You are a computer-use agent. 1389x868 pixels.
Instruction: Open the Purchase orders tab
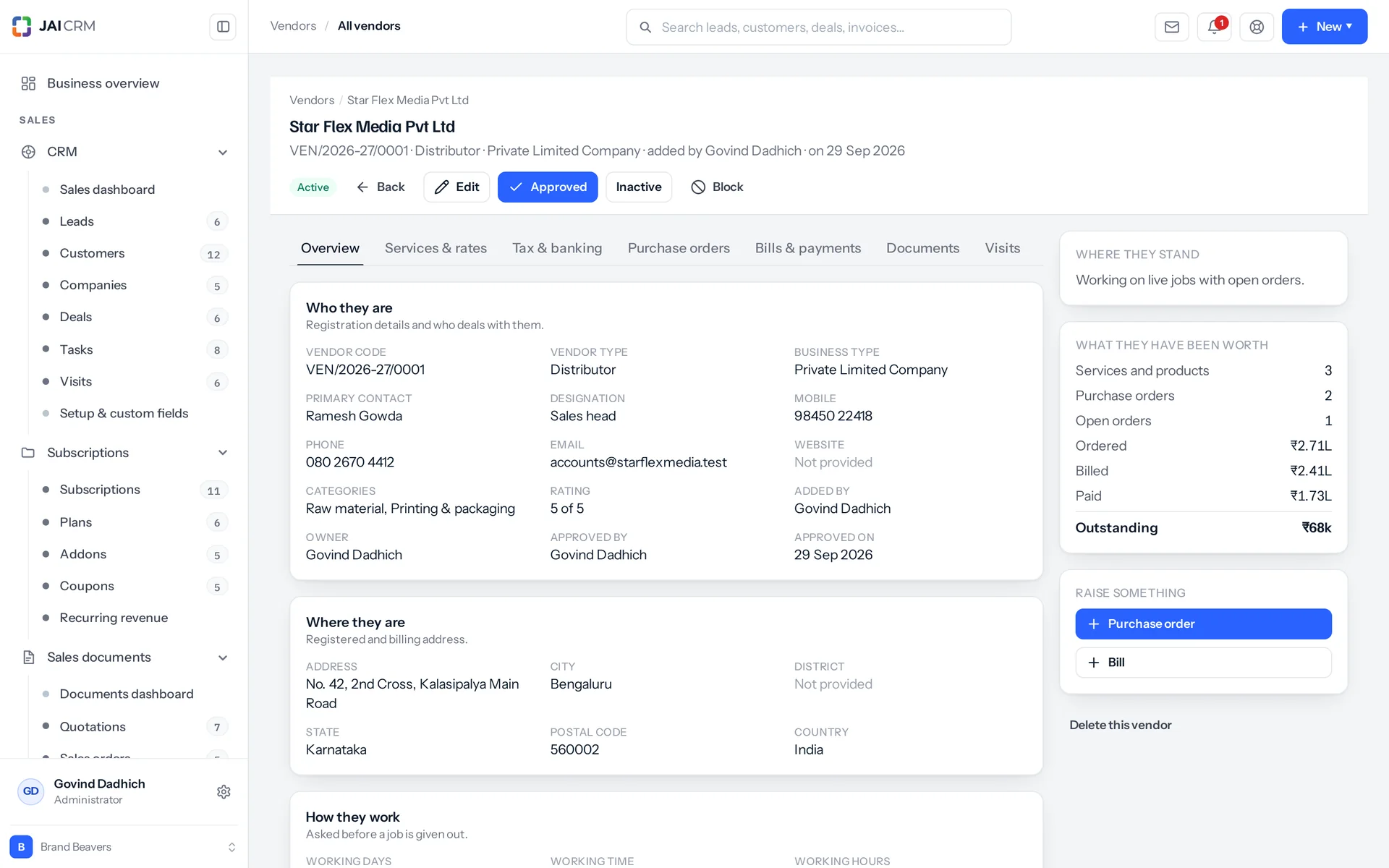(x=679, y=248)
